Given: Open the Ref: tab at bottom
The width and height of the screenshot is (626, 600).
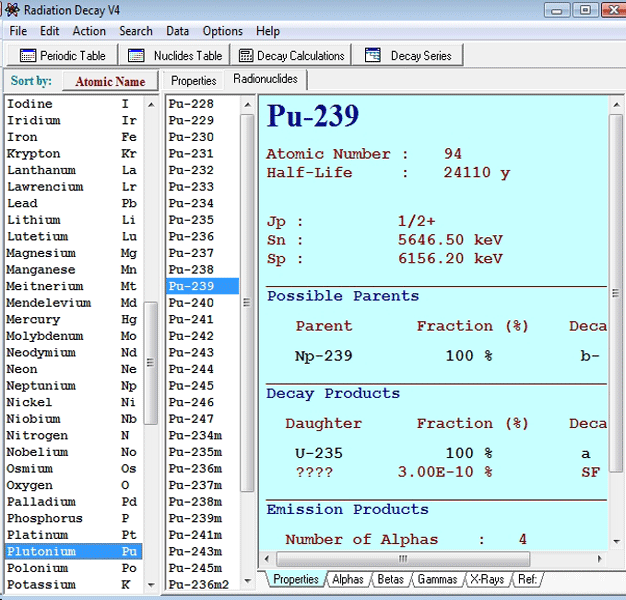Looking at the screenshot, I should pos(527,579).
